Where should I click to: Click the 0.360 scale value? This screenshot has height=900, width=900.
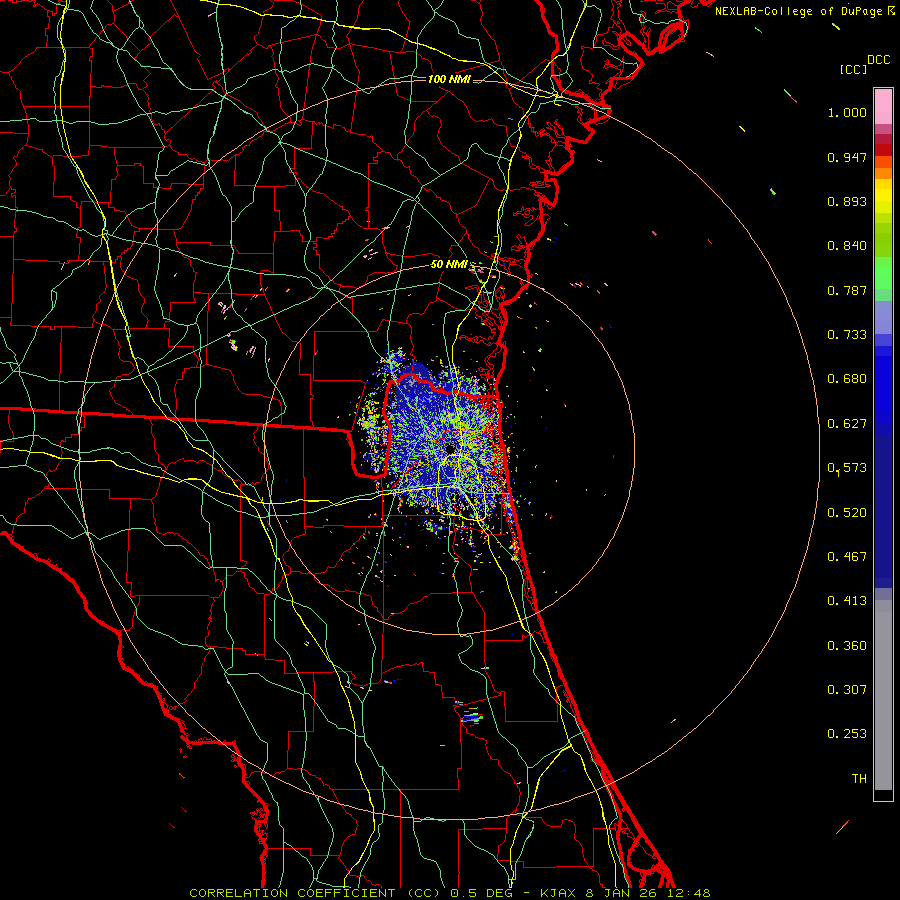847,646
